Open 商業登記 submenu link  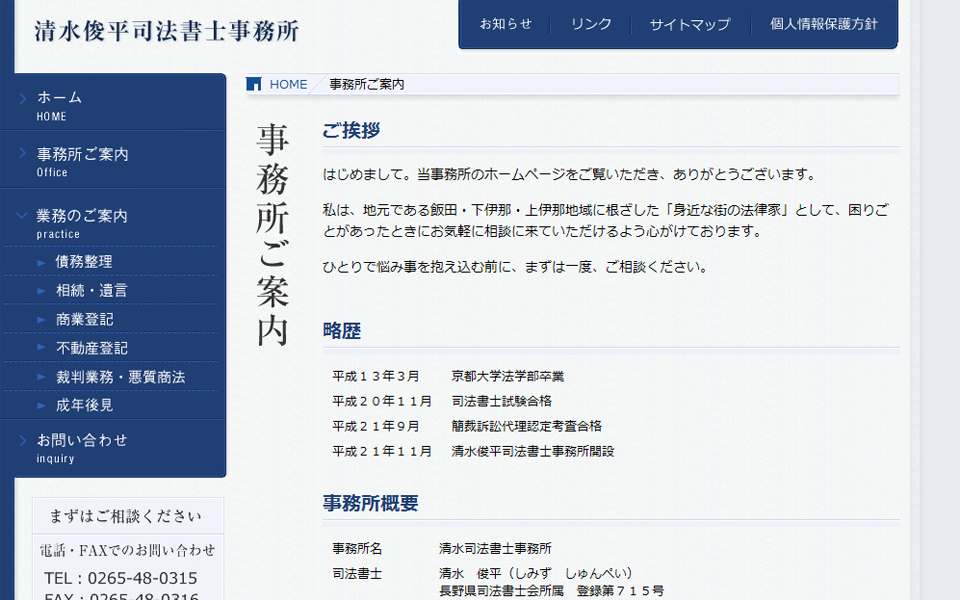tap(84, 319)
